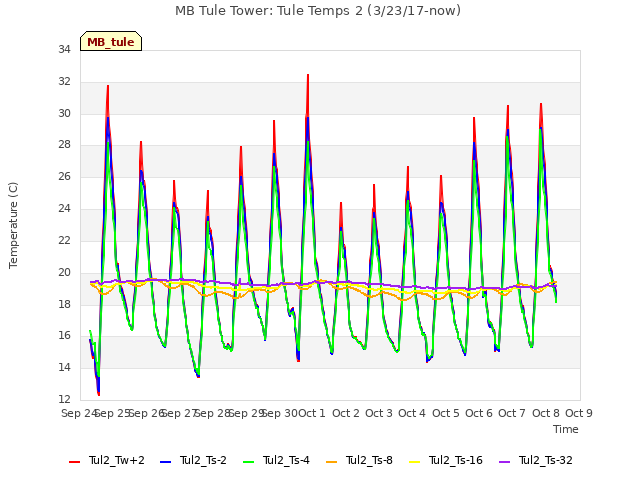Click the 26 y-axis tick label
Viewport: 640px width, 480px height.
coord(64,177)
